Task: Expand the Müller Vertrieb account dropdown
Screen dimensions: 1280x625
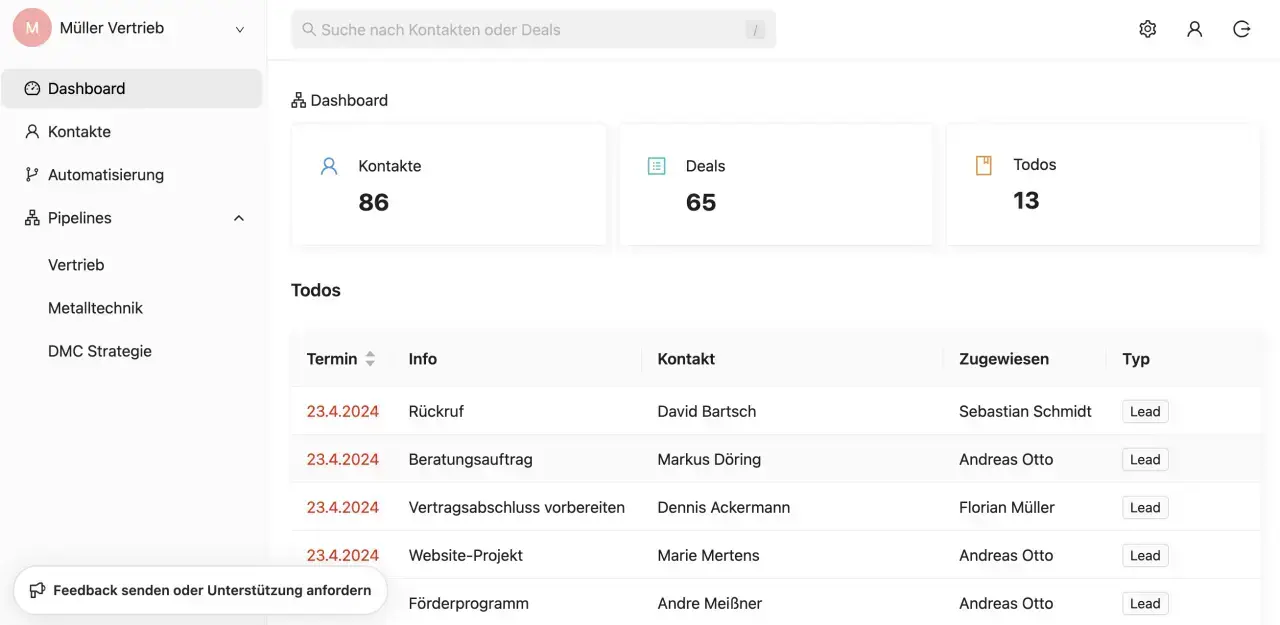Action: (x=240, y=29)
